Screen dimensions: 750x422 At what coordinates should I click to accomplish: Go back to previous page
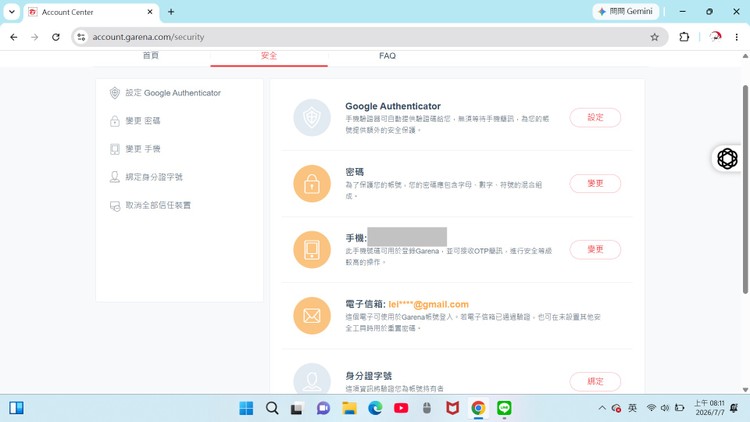pos(14,37)
